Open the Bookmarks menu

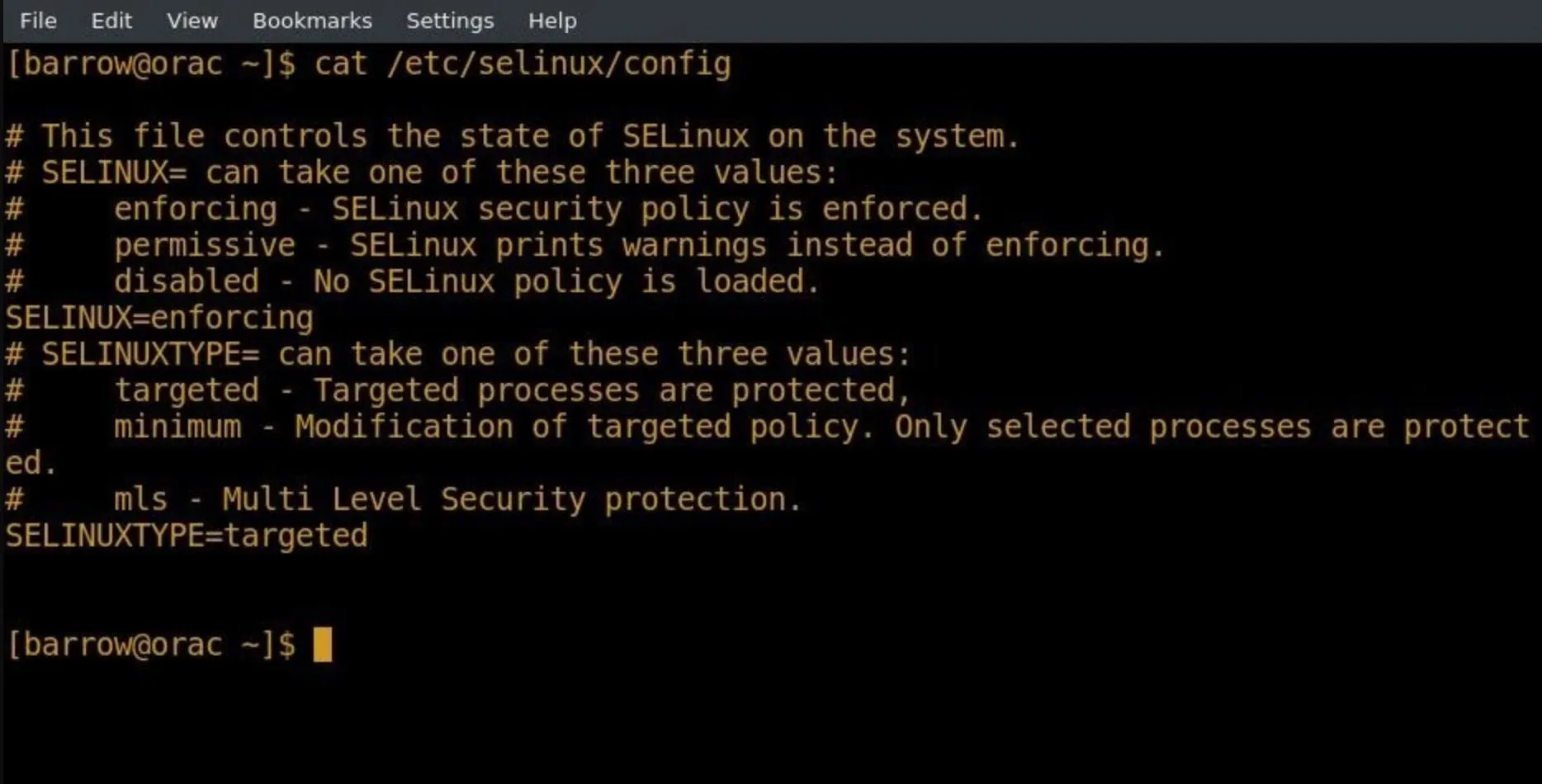pyautogui.click(x=312, y=21)
